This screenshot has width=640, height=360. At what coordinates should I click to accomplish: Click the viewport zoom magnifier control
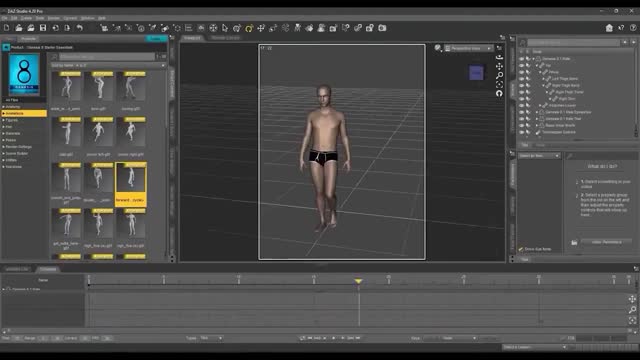[499, 75]
